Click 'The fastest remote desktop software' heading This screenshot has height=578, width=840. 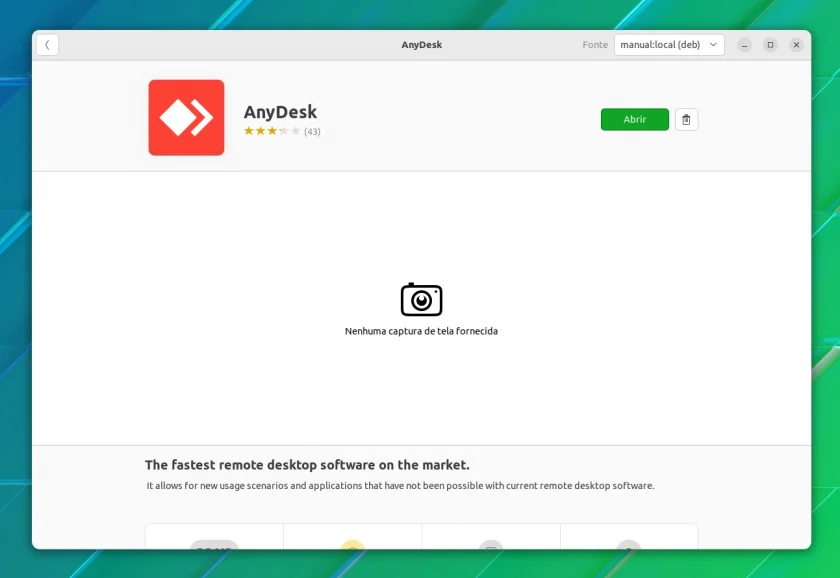pos(307,465)
